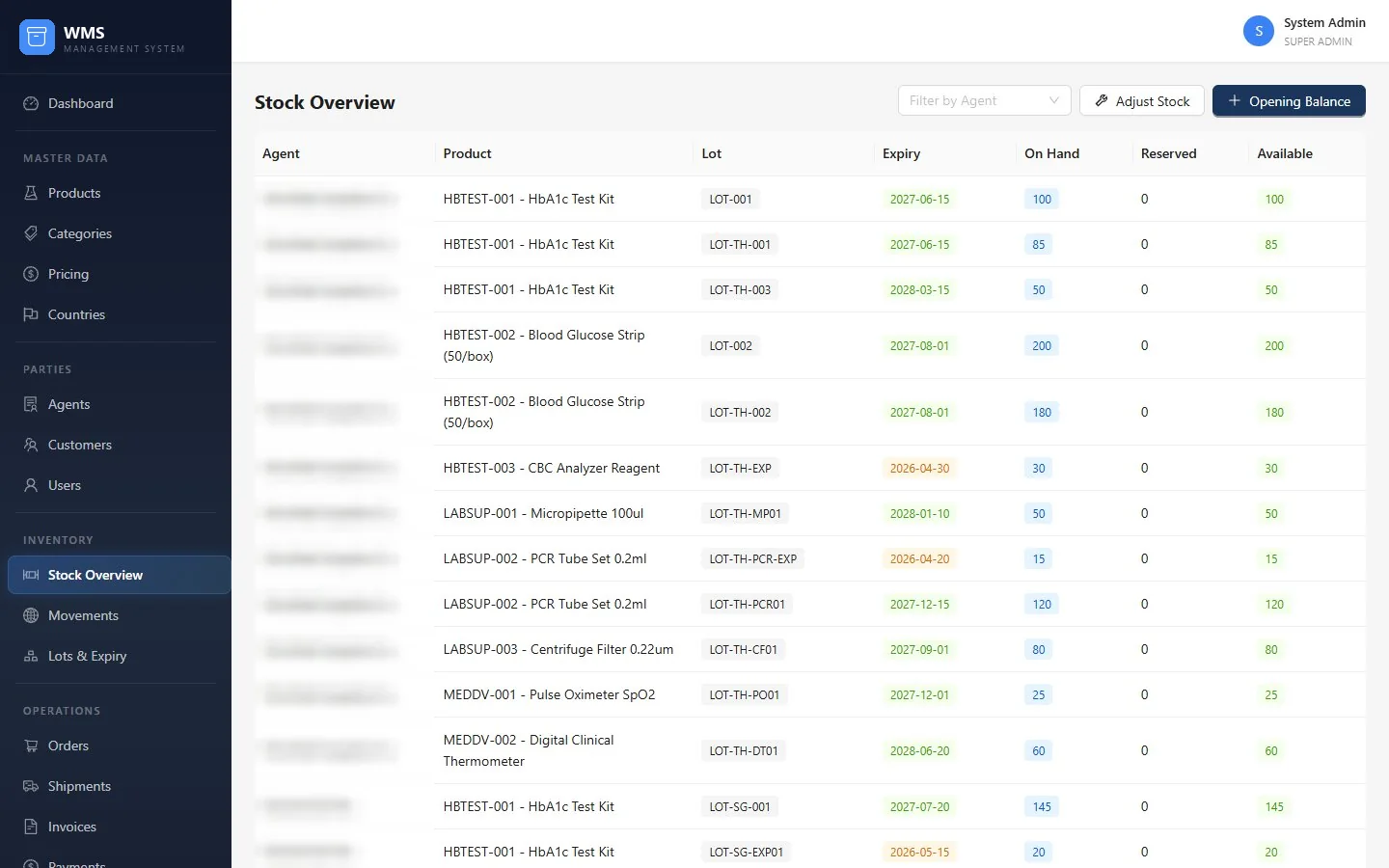Open the Categories sidebar link
Screen dimensions: 1389x868
pos(119,233)
